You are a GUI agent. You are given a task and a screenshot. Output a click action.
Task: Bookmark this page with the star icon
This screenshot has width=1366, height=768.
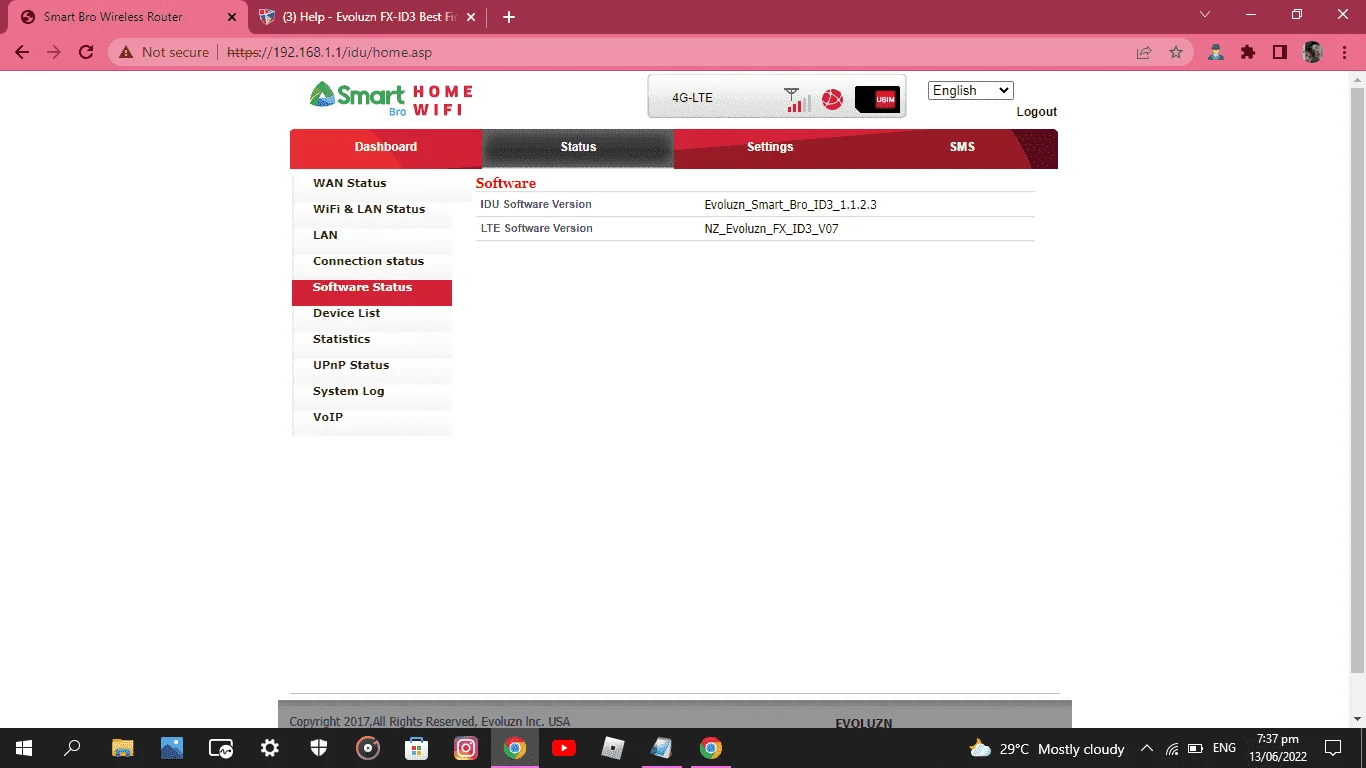pyautogui.click(x=1176, y=52)
